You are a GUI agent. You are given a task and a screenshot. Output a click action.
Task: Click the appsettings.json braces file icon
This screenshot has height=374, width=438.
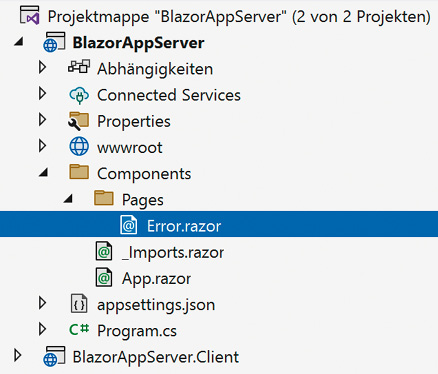(79, 304)
